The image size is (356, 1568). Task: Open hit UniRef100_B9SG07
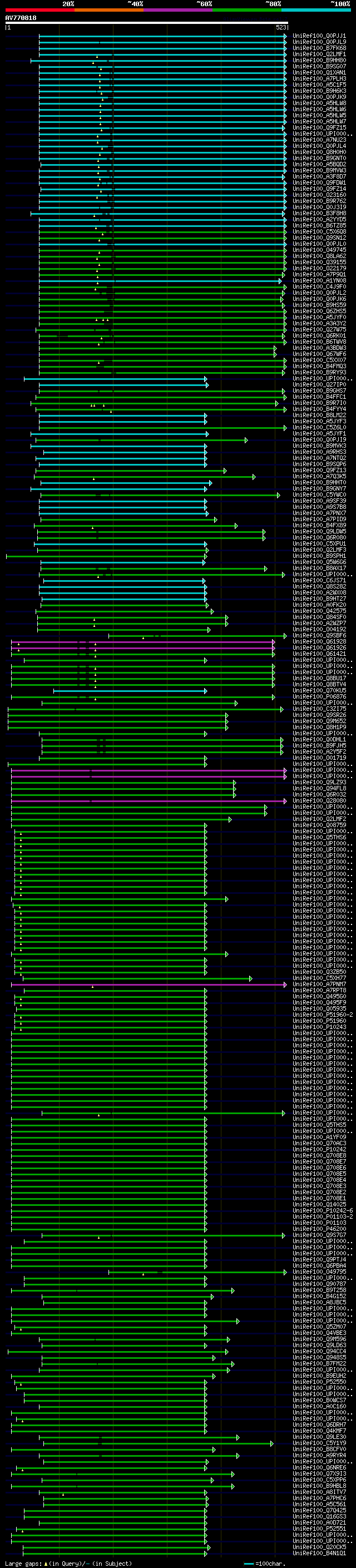coord(319,66)
